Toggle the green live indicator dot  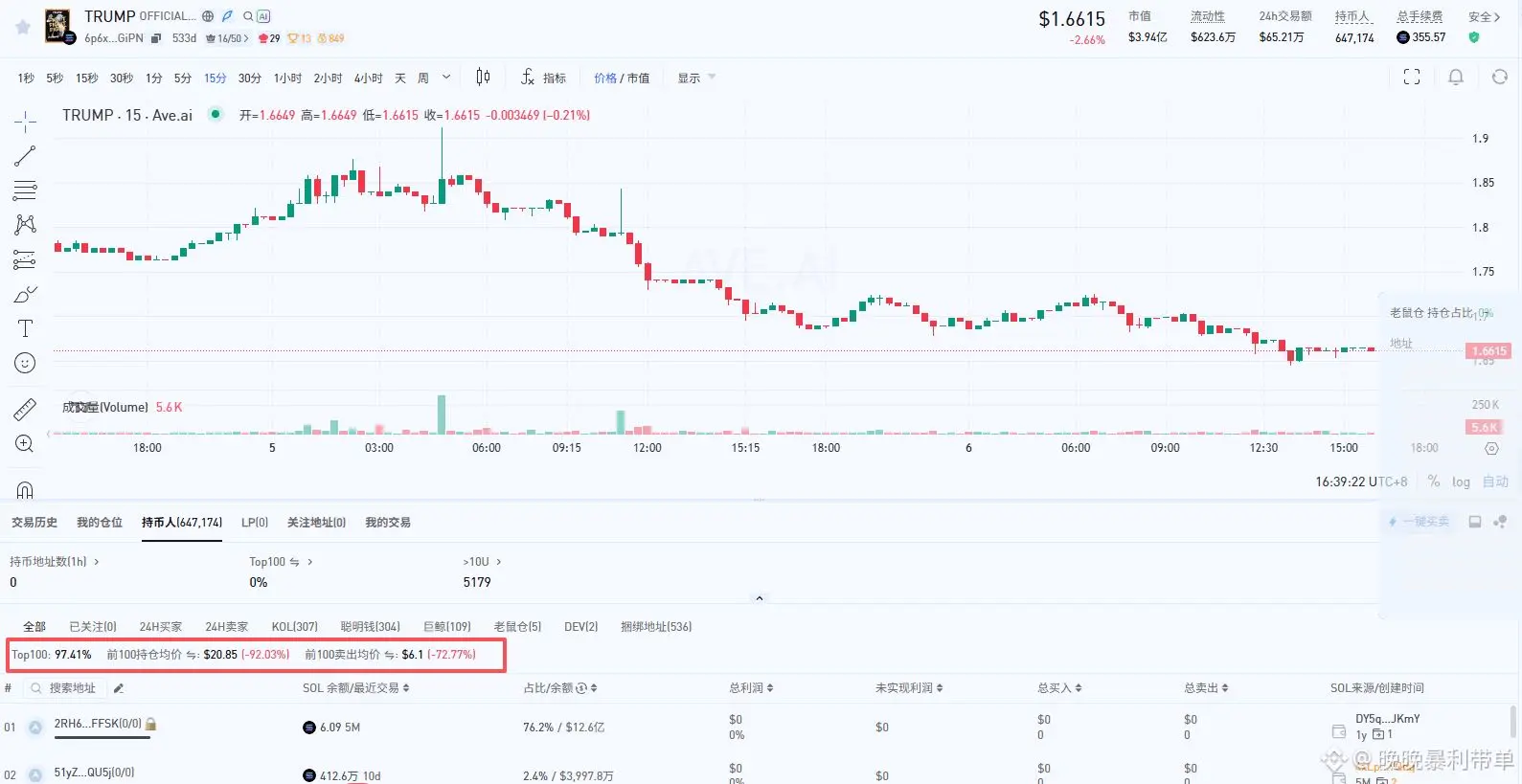(216, 114)
